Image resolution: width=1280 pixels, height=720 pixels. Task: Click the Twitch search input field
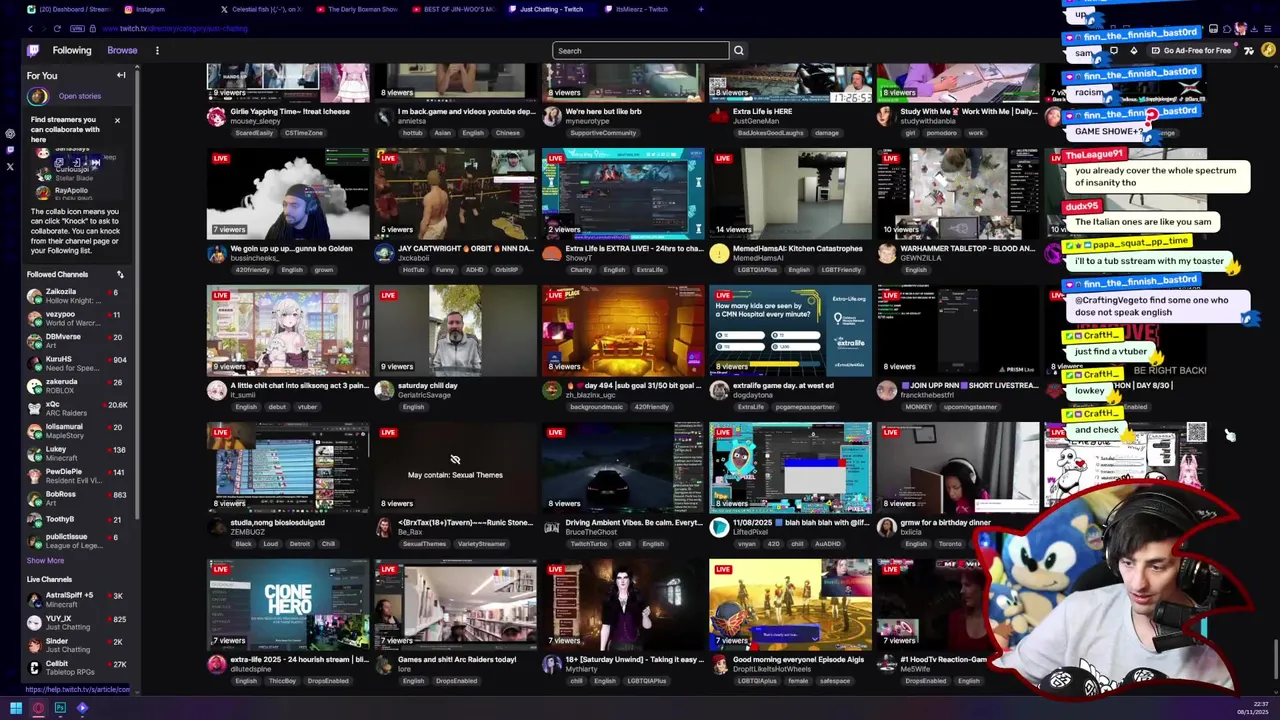pos(640,50)
